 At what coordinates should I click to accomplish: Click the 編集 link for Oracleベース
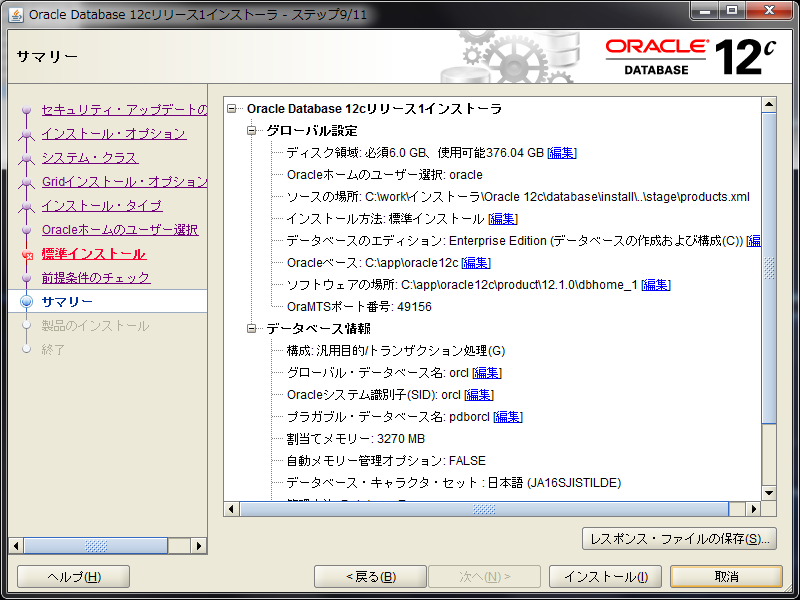point(476,263)
